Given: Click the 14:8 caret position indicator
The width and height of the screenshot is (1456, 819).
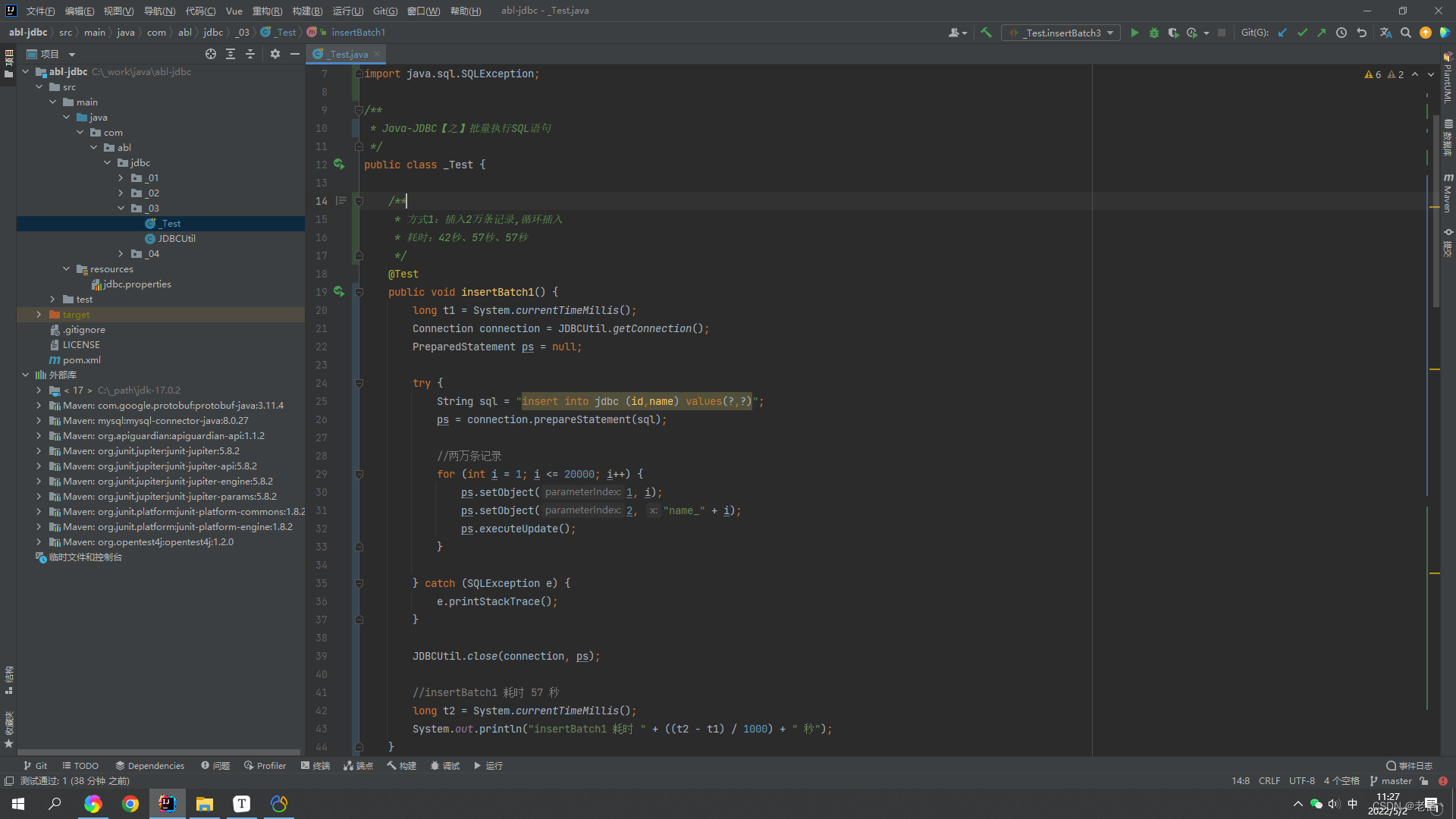Looking at the screenshot, I should (1241, 781).
